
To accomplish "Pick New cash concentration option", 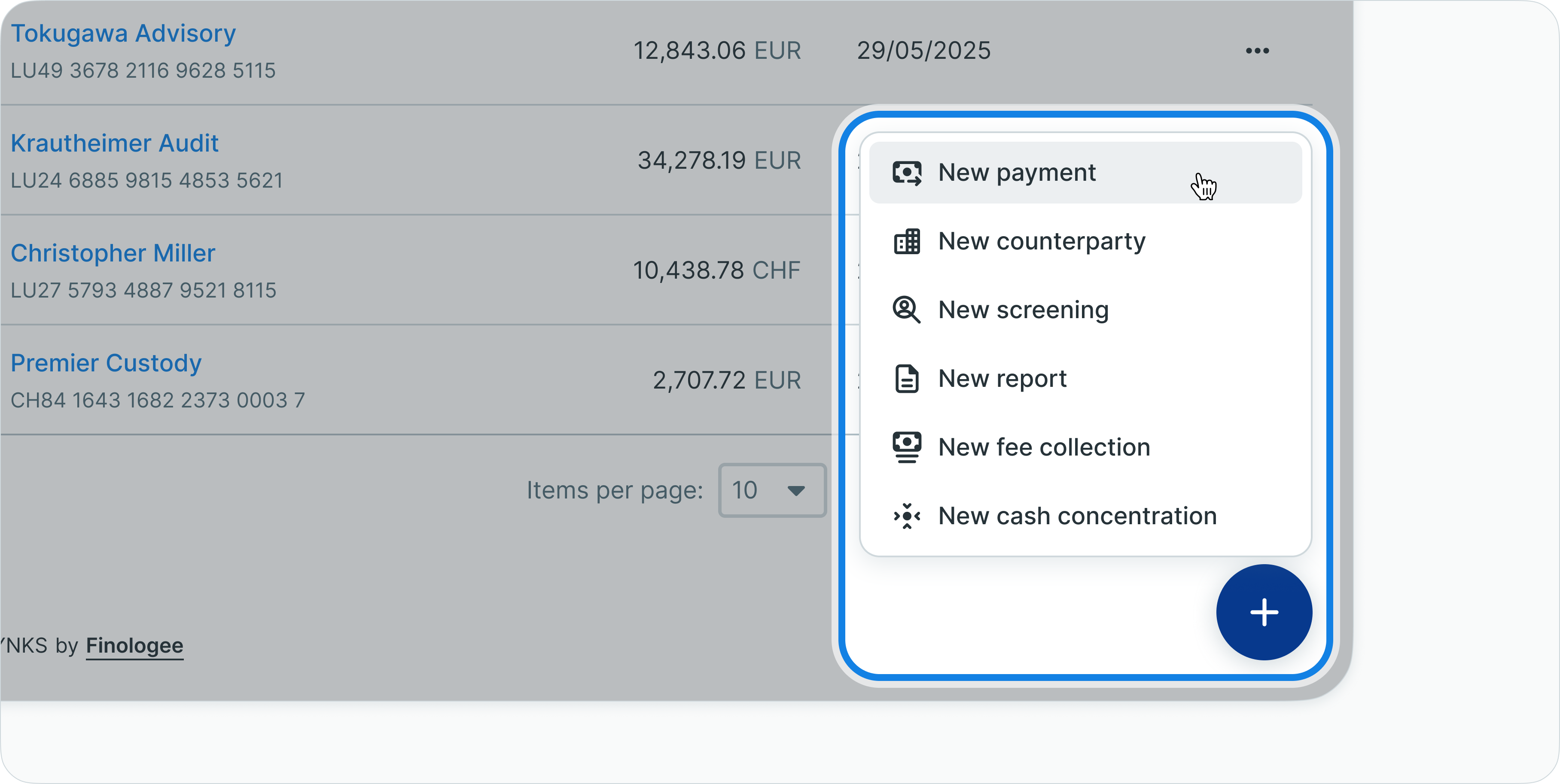I will (x=1077, y=516).
